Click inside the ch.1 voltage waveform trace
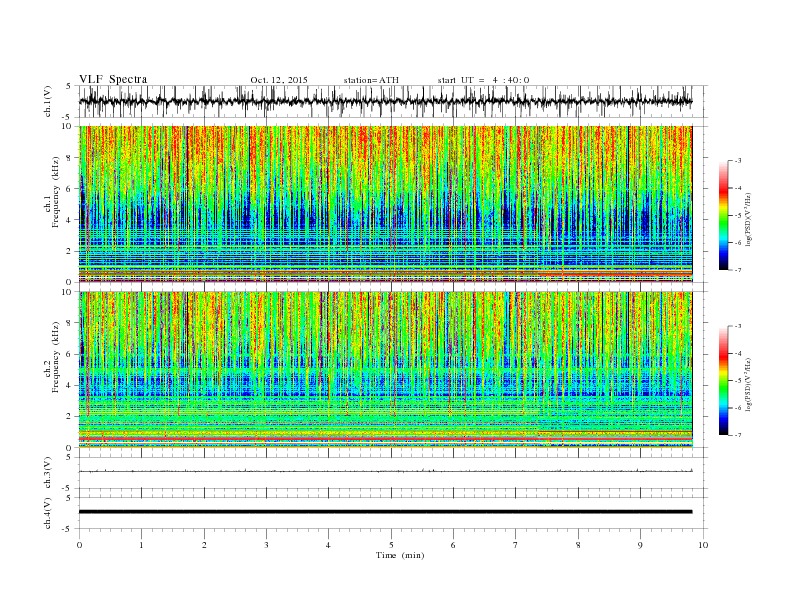The height and width of the screenshot is (612, 792). coord(385,101)
